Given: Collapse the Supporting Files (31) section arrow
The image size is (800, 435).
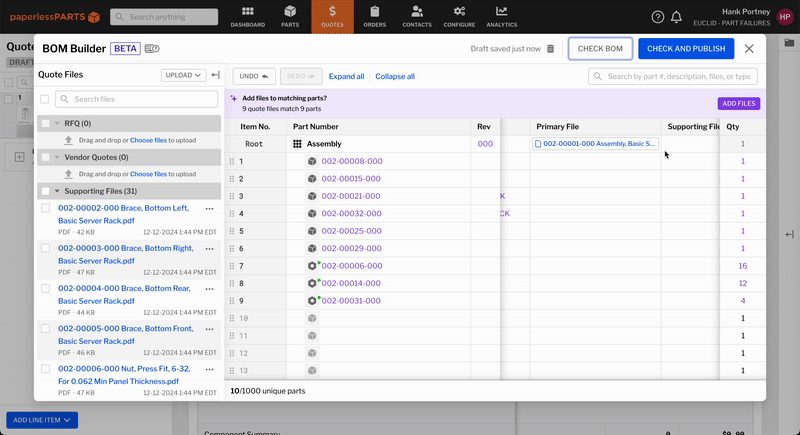Looking at the screenshot, I should (57, 191).
